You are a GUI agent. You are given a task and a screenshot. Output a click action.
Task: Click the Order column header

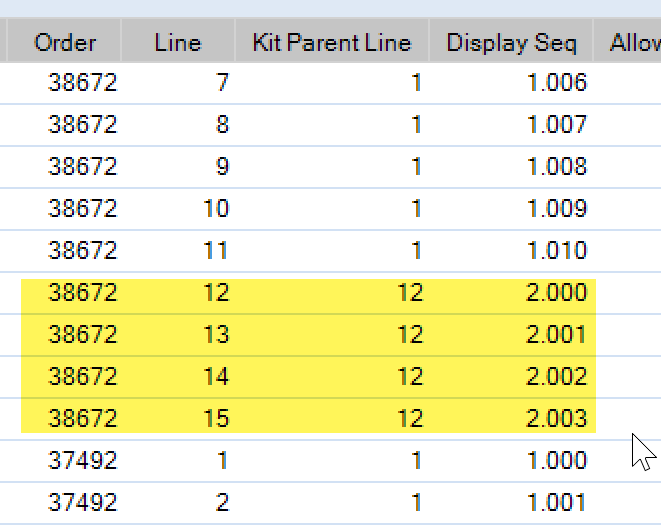pos(65,42)
